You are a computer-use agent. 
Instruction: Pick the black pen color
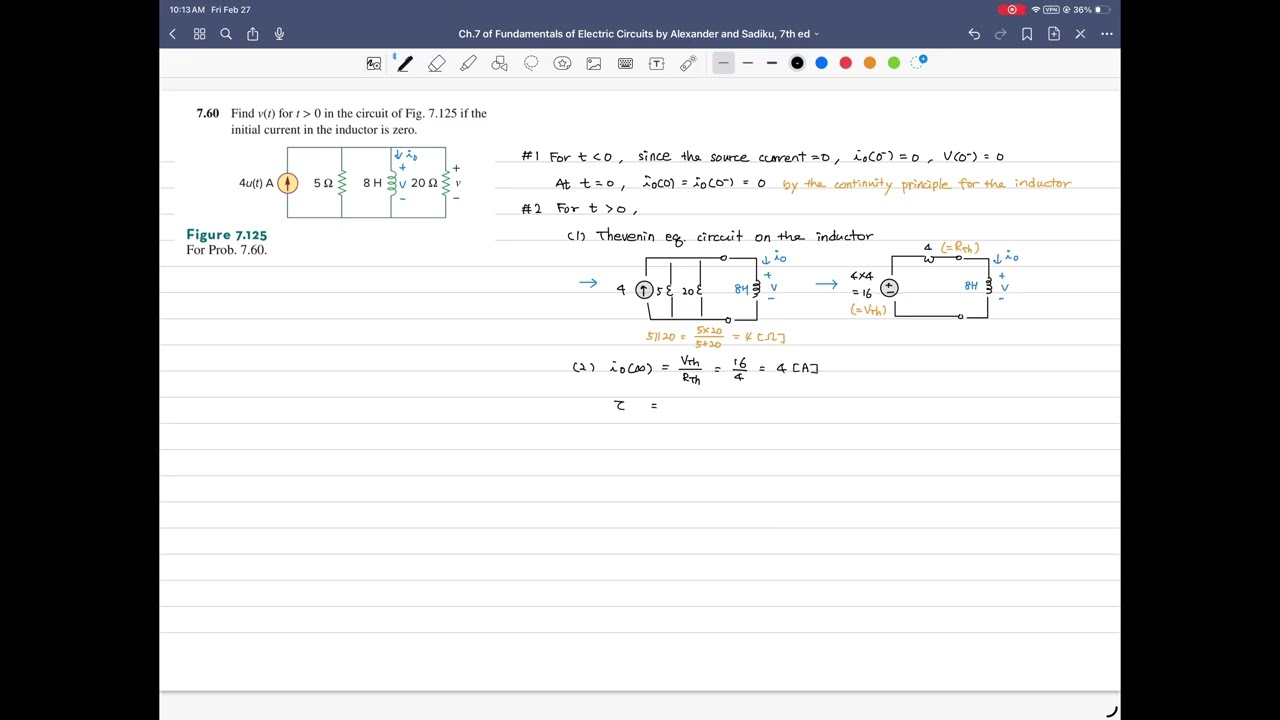click(797, 63)
